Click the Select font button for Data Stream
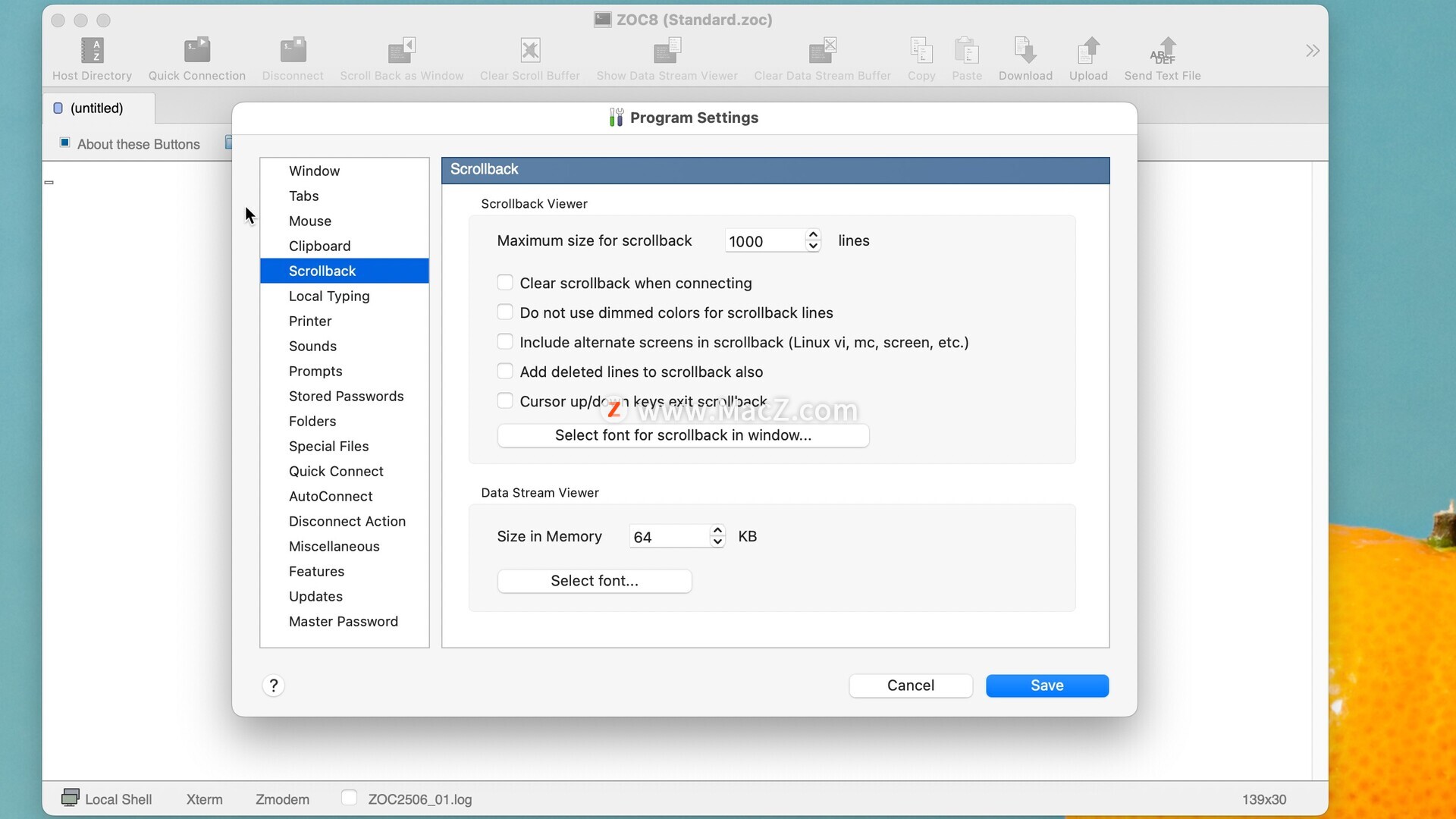1456x819 pixels. (595, 581)
